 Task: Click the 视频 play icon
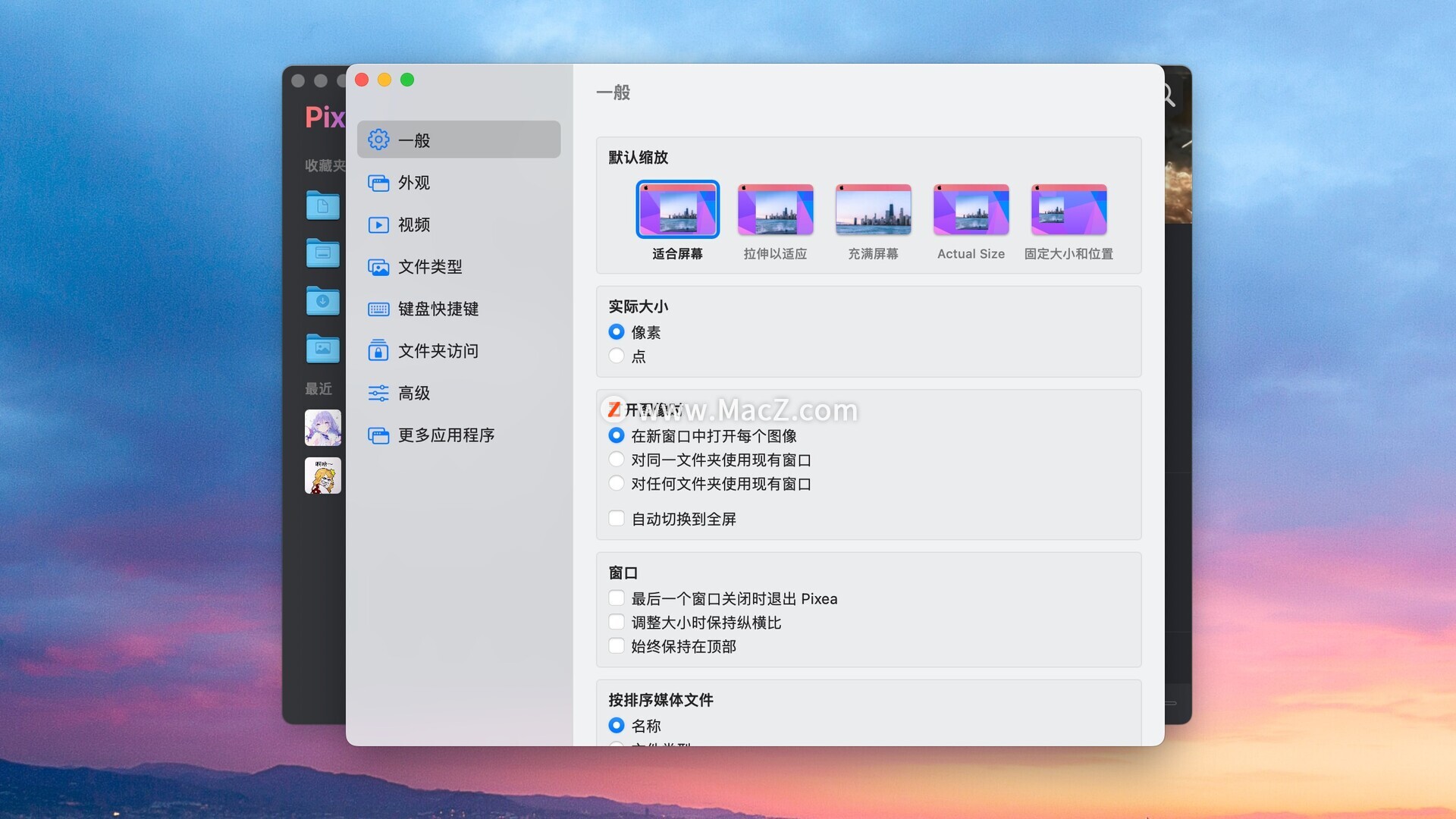pyautogui.click(x=378, y=224)
